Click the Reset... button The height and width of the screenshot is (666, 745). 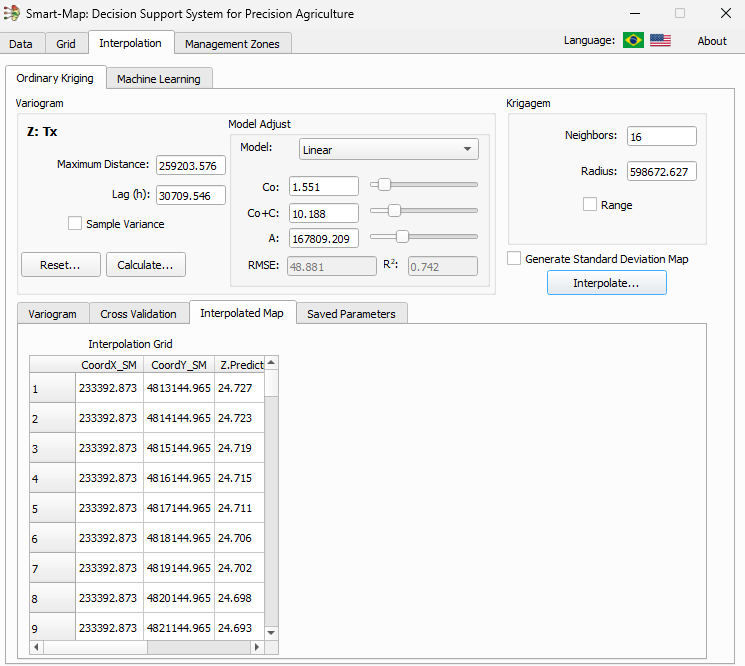(60, 265)
